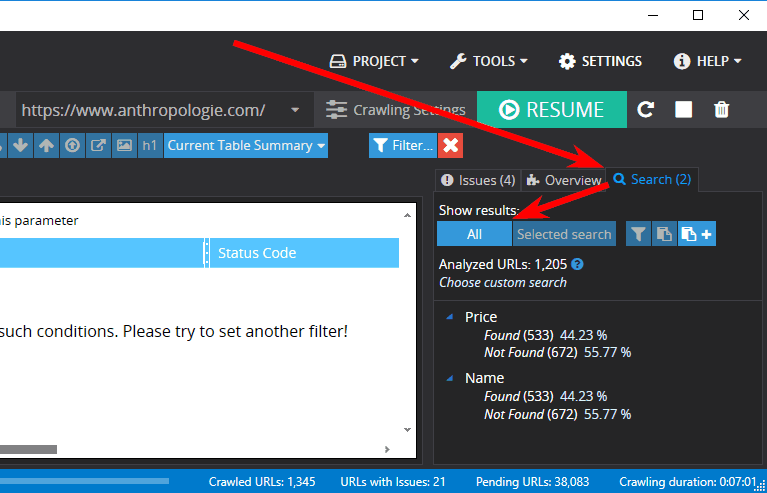
Task: Switch to Selected search results
Action: tap(564, 234)
